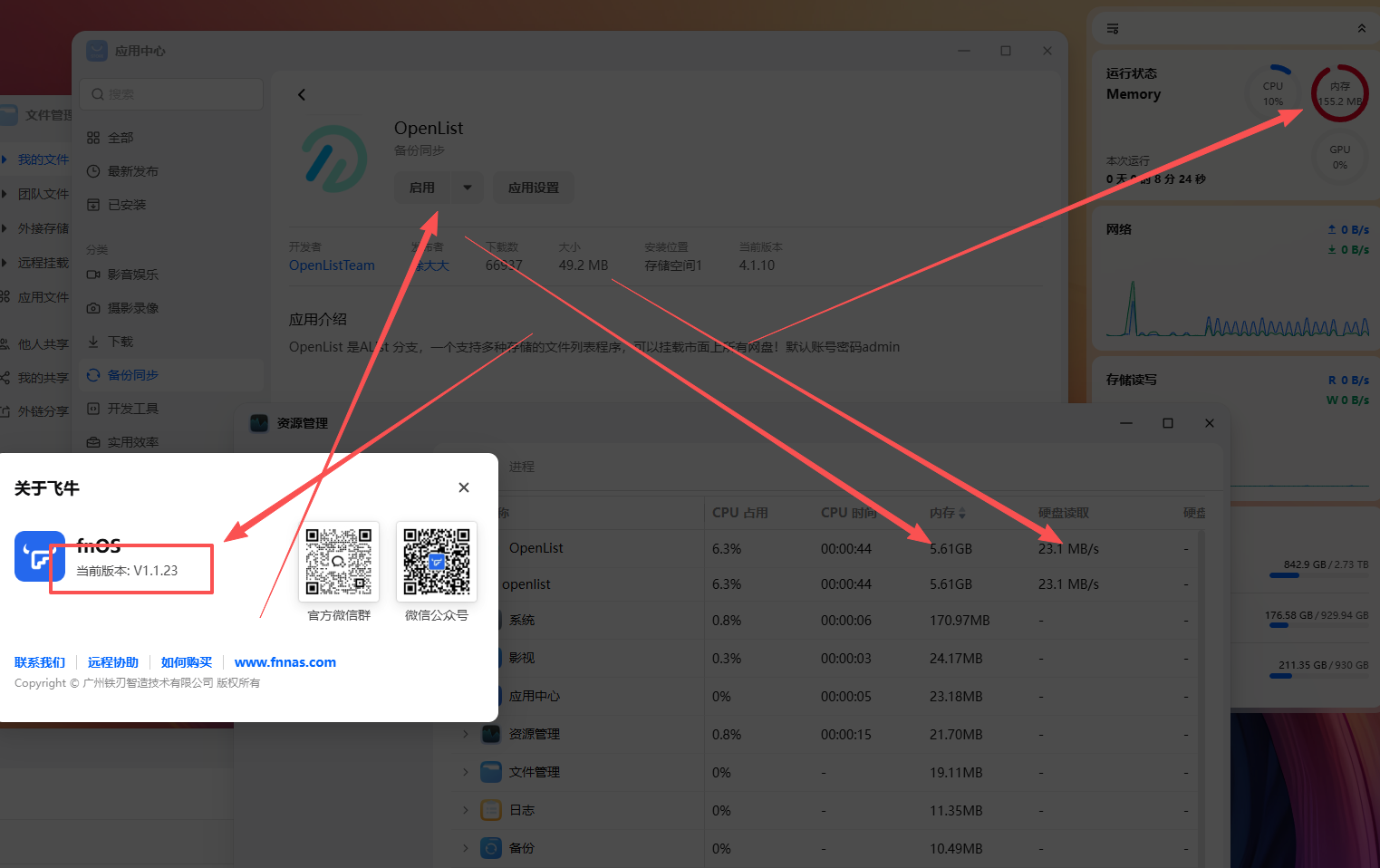
Task: Click the 内存 usage gauge
Action: 1340,93
